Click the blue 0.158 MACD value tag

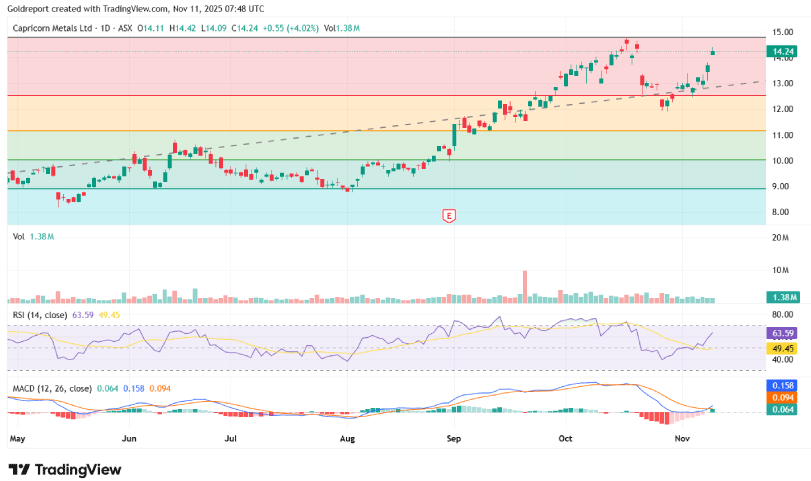(x=783, y=385)
